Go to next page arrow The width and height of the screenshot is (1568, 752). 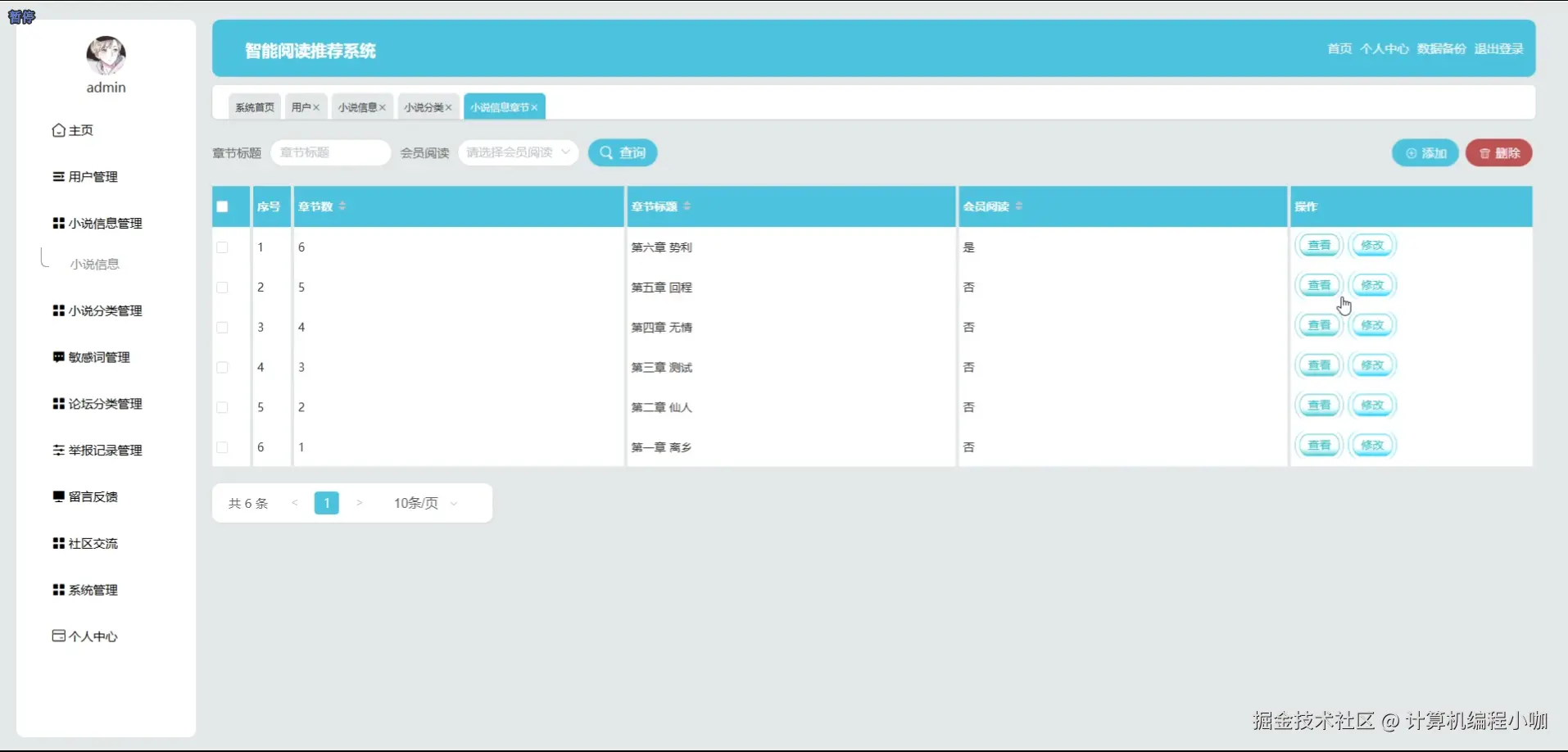click(359, 503)
